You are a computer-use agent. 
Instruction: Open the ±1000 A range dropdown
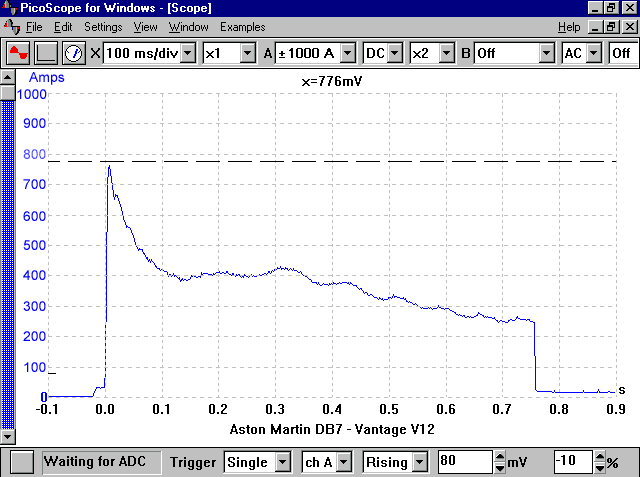349,52
